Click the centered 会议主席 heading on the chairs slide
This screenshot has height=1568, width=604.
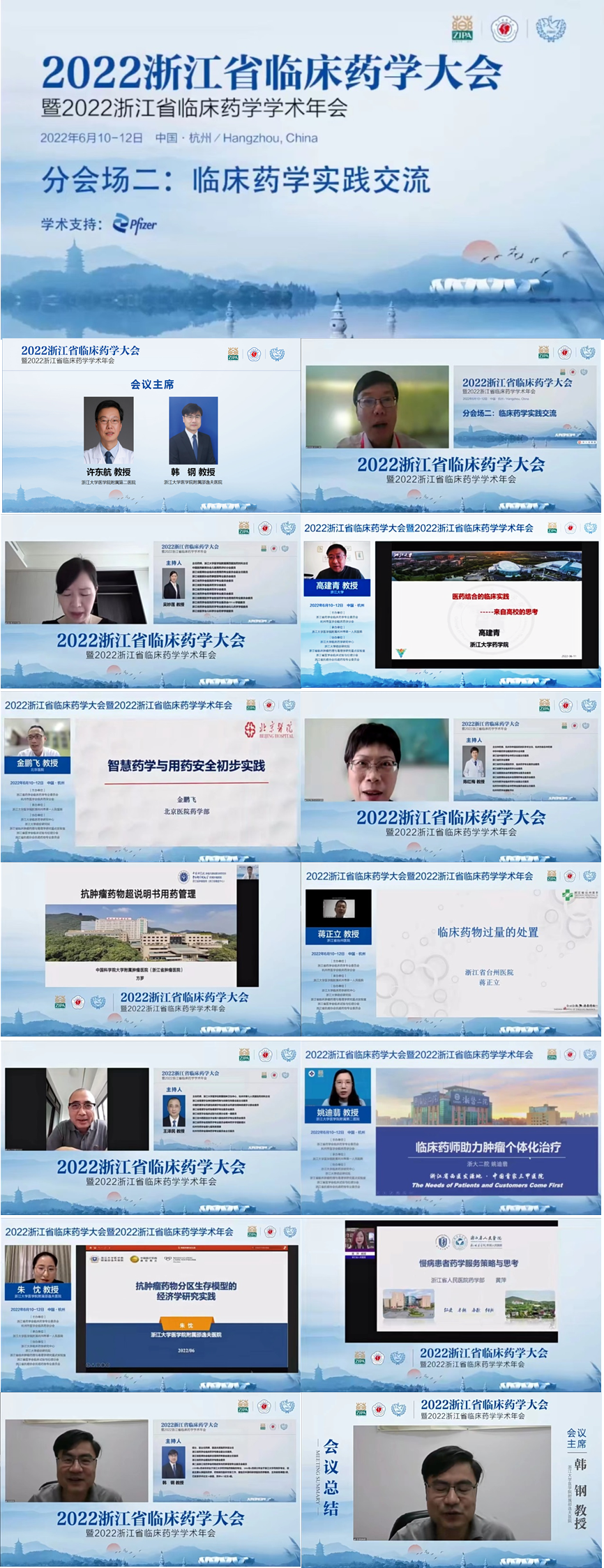(152, 384)
